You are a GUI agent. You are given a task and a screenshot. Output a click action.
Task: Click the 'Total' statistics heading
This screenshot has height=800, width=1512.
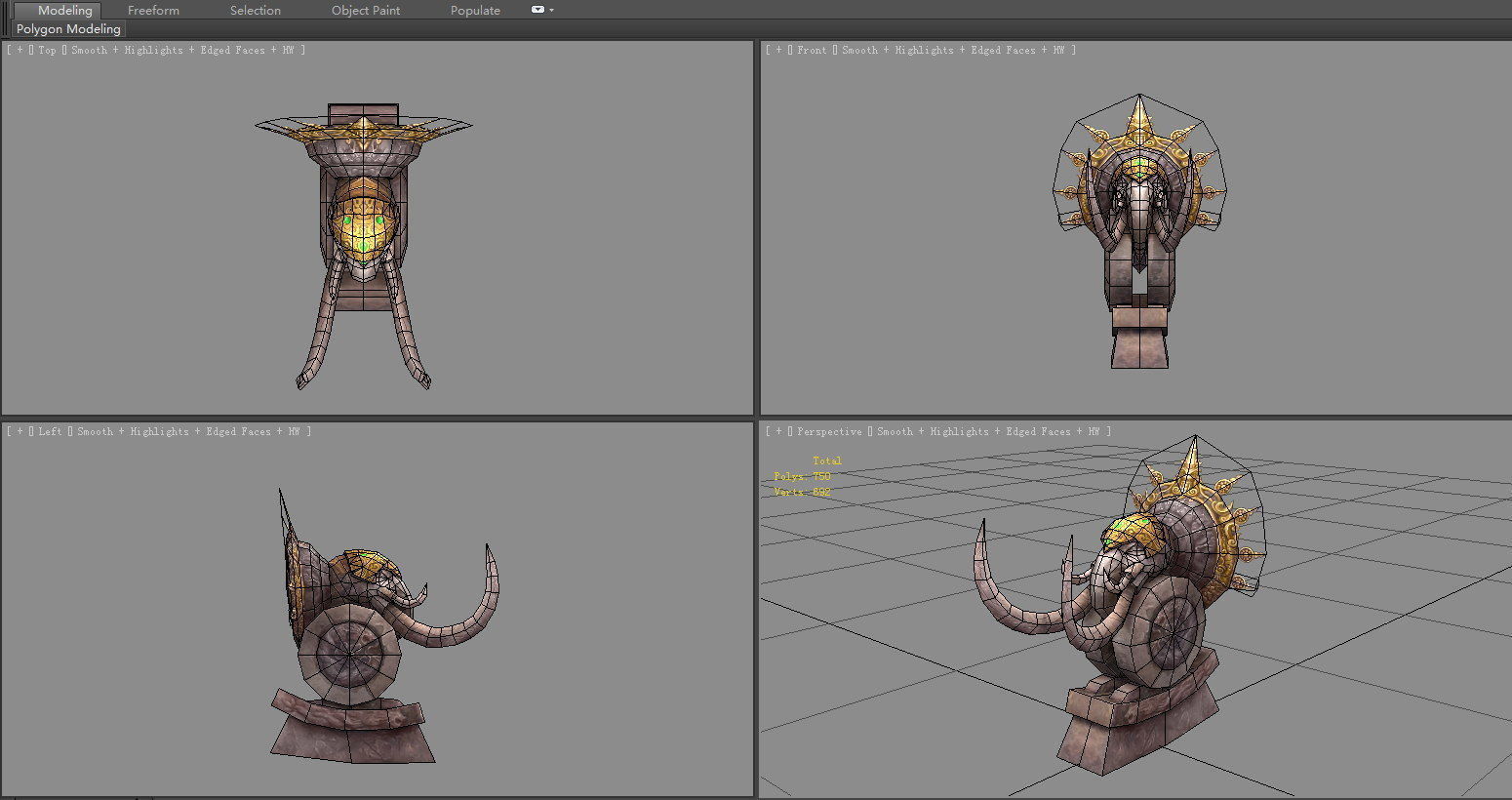click(827, 460)
